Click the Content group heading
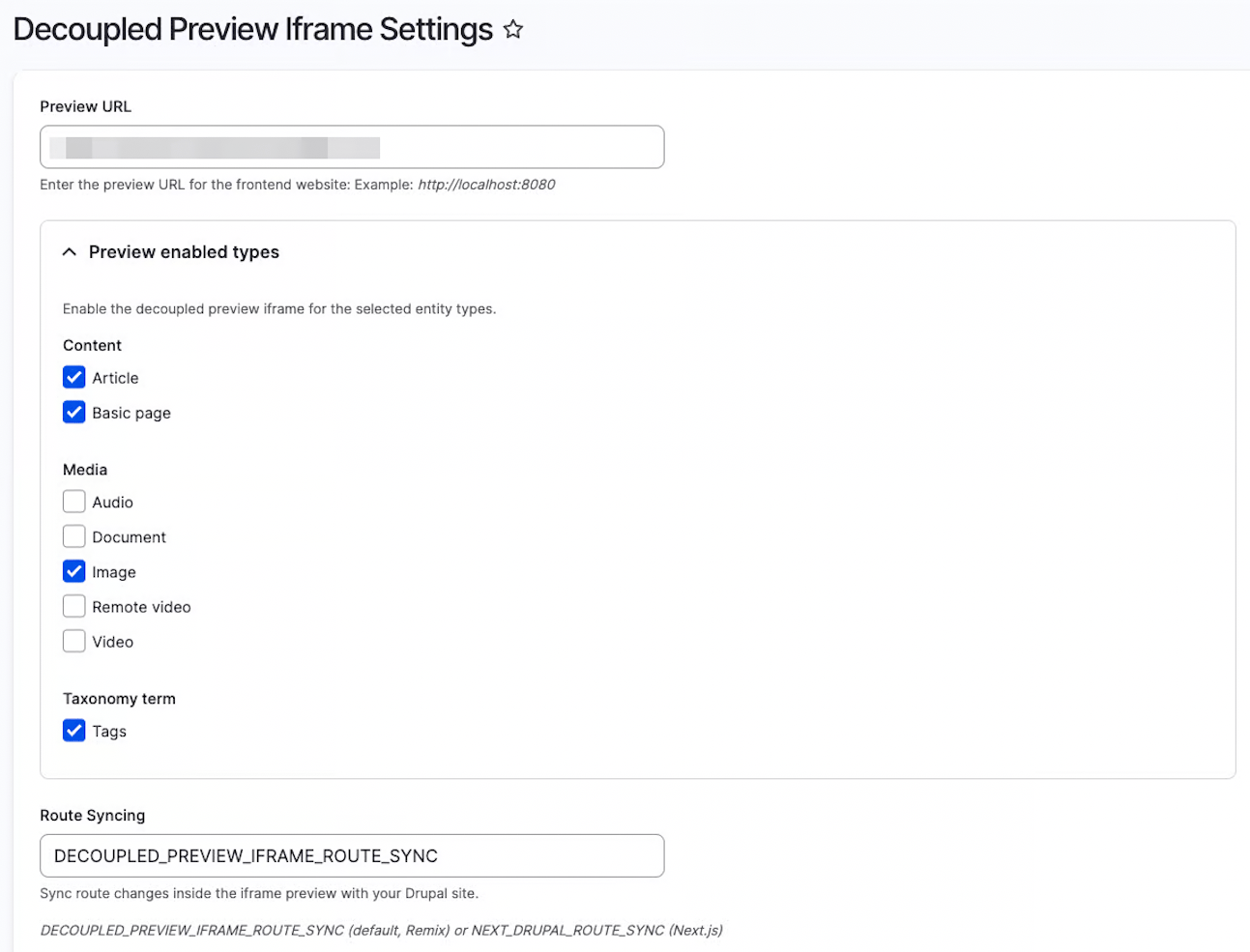Image resolution: width=1250 pixels, height=952 pixels. 92,345
